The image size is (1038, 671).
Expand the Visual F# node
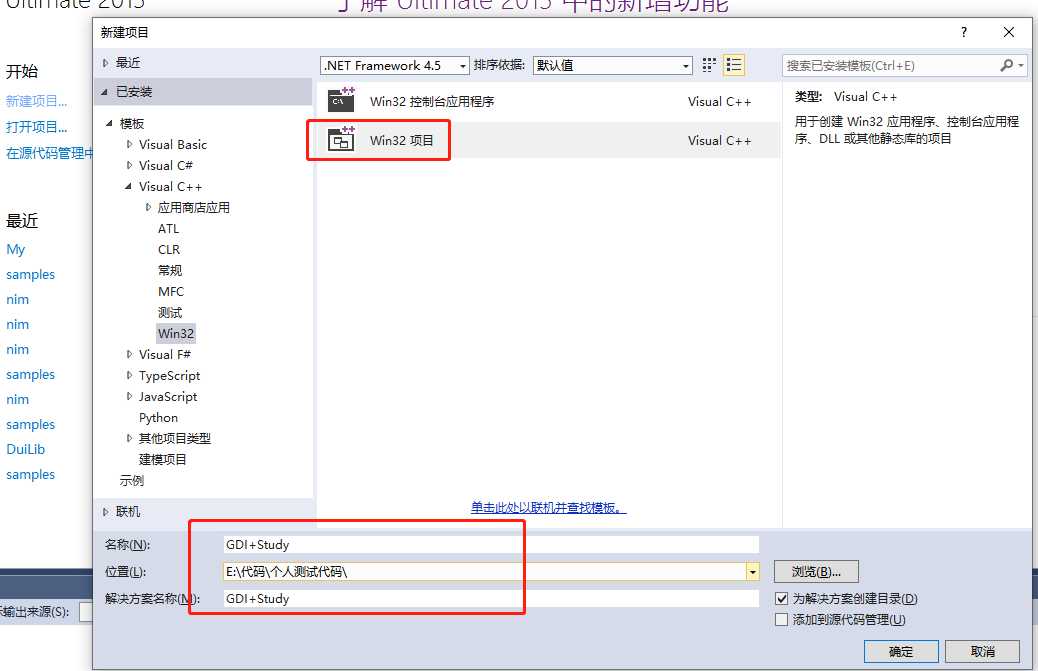[129, 354]
